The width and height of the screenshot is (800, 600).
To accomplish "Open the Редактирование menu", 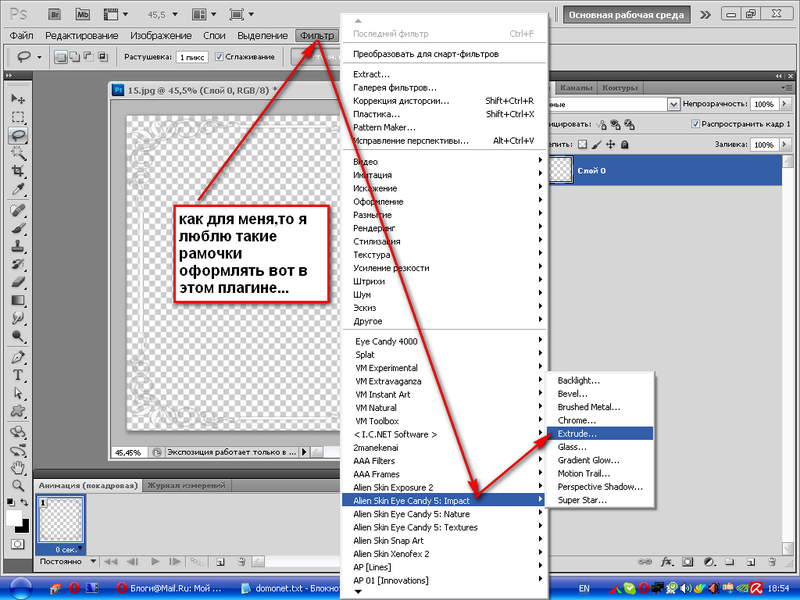I will tap(82, 36).
